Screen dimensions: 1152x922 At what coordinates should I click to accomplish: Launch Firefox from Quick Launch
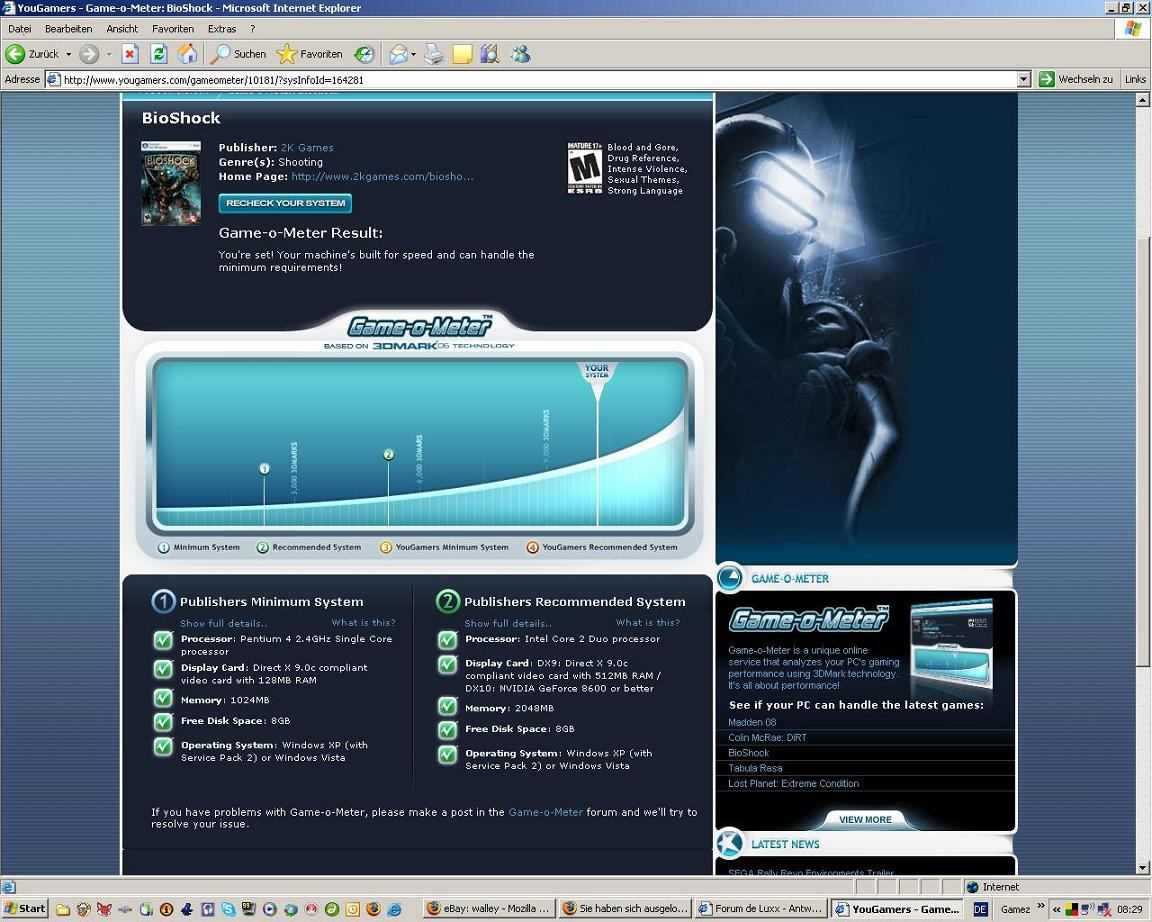point(373,909)
